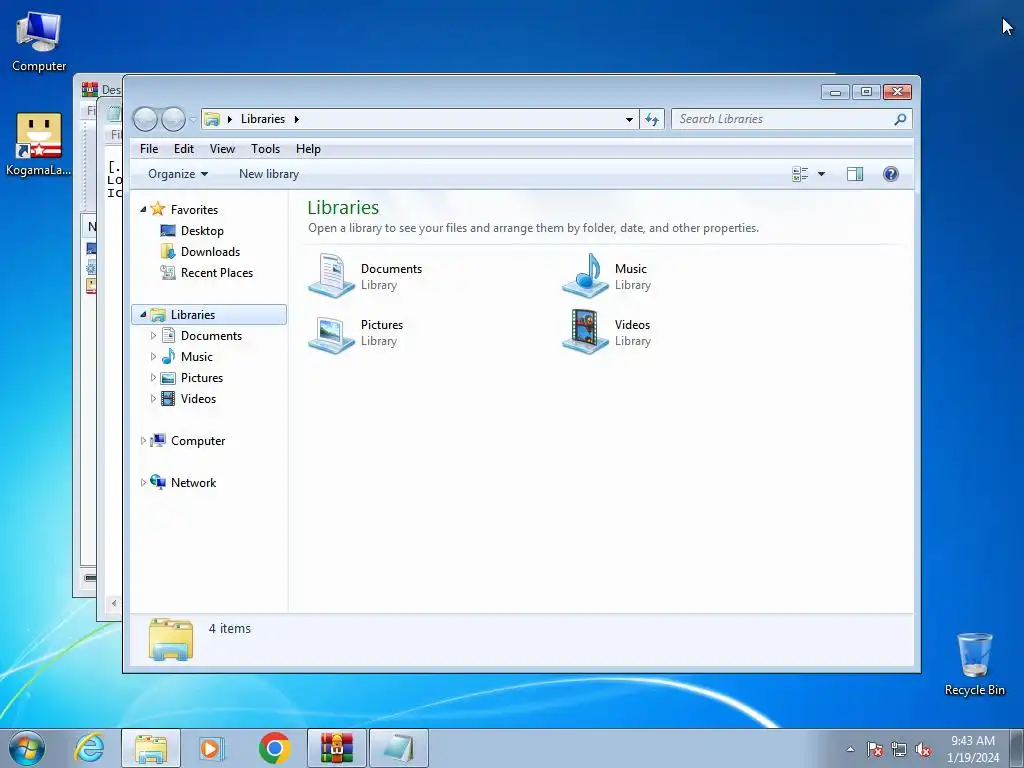Change your view using the view icon
The width and height of the screenshot is (1024, 768).
point(800,174)
